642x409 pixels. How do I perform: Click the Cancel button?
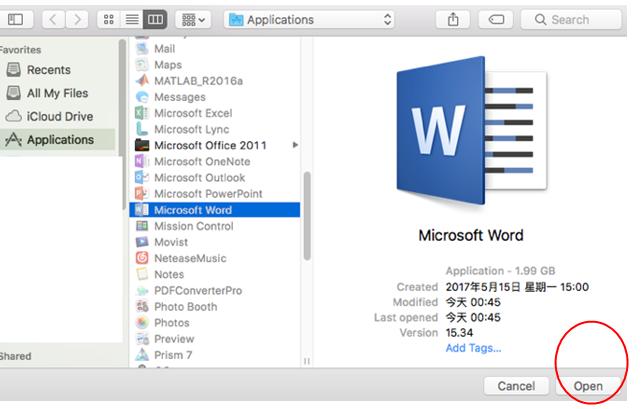click(516, 386)
